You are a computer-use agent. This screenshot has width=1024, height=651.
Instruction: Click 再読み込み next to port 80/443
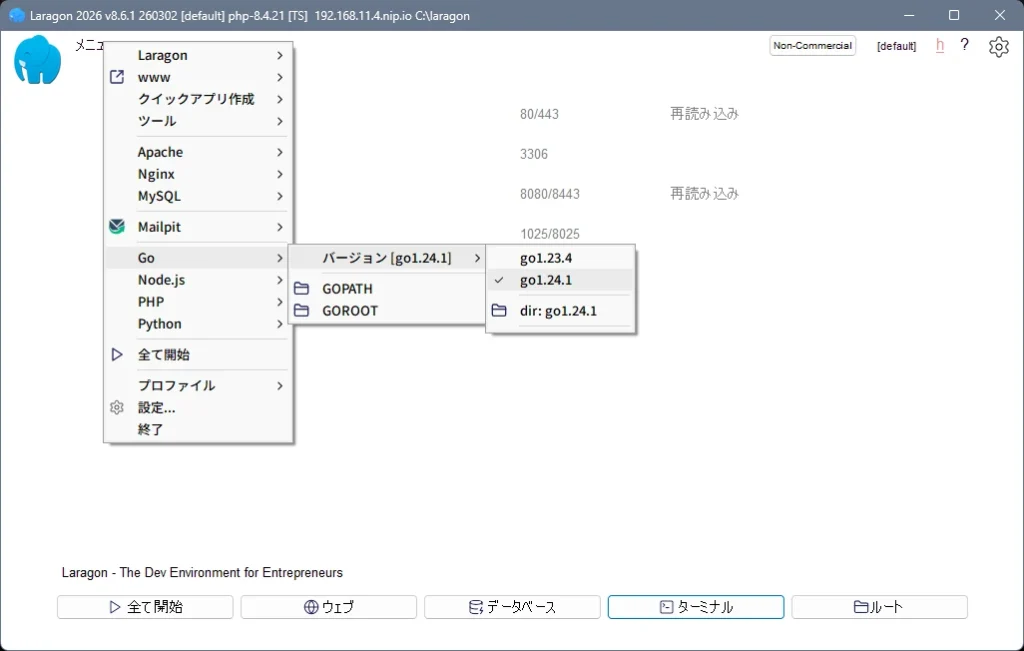coord(704,114)
